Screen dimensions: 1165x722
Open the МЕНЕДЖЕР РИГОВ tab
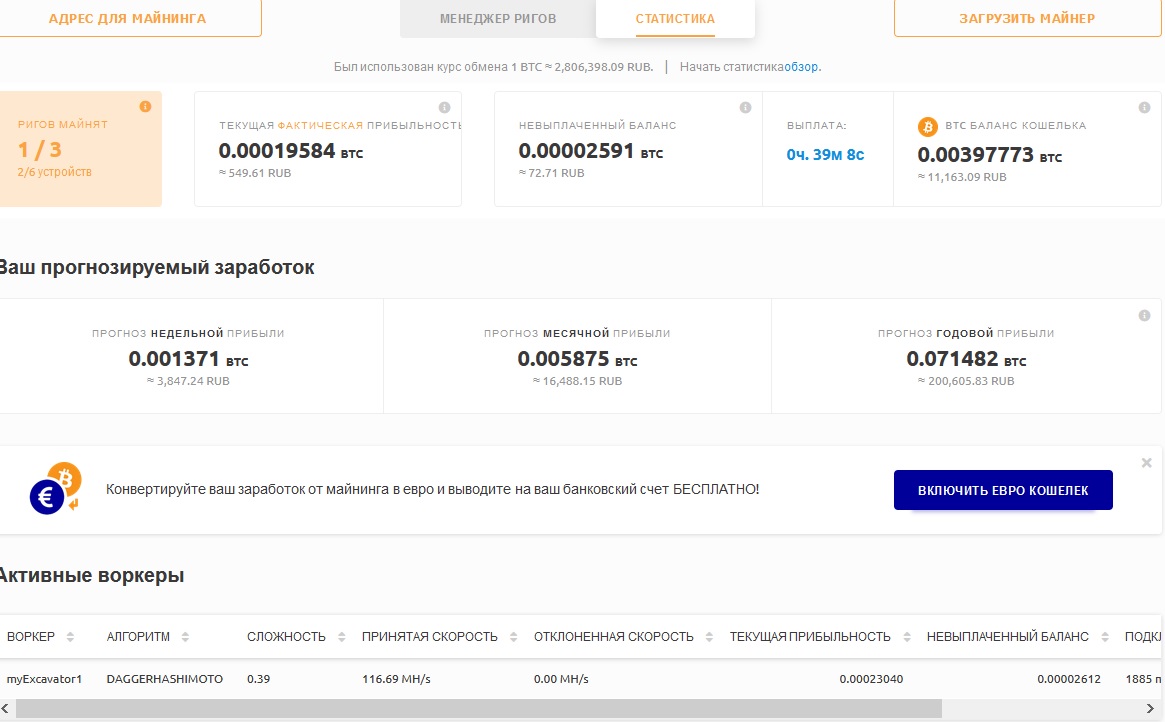tap(498, 19)
